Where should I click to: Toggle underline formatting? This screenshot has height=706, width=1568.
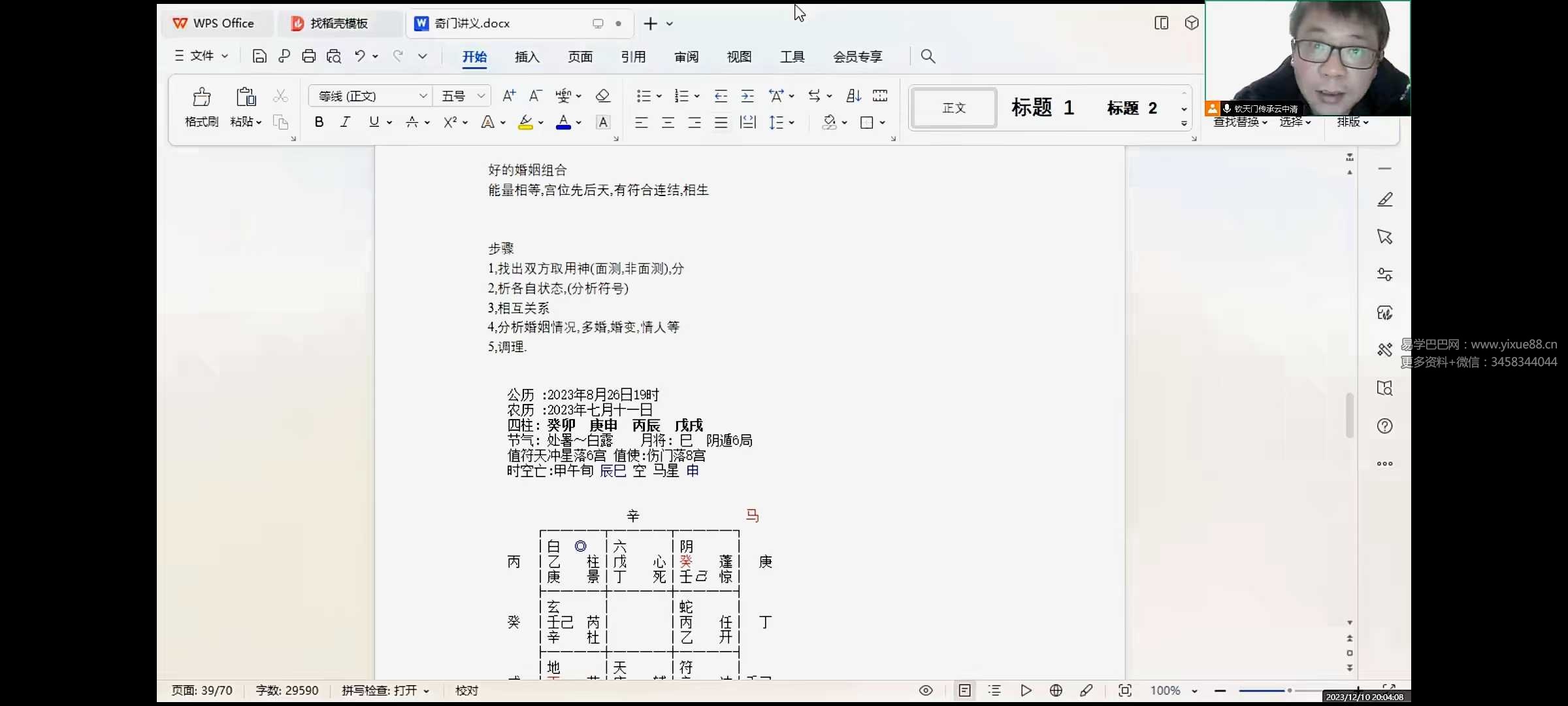tap(374, 122)
